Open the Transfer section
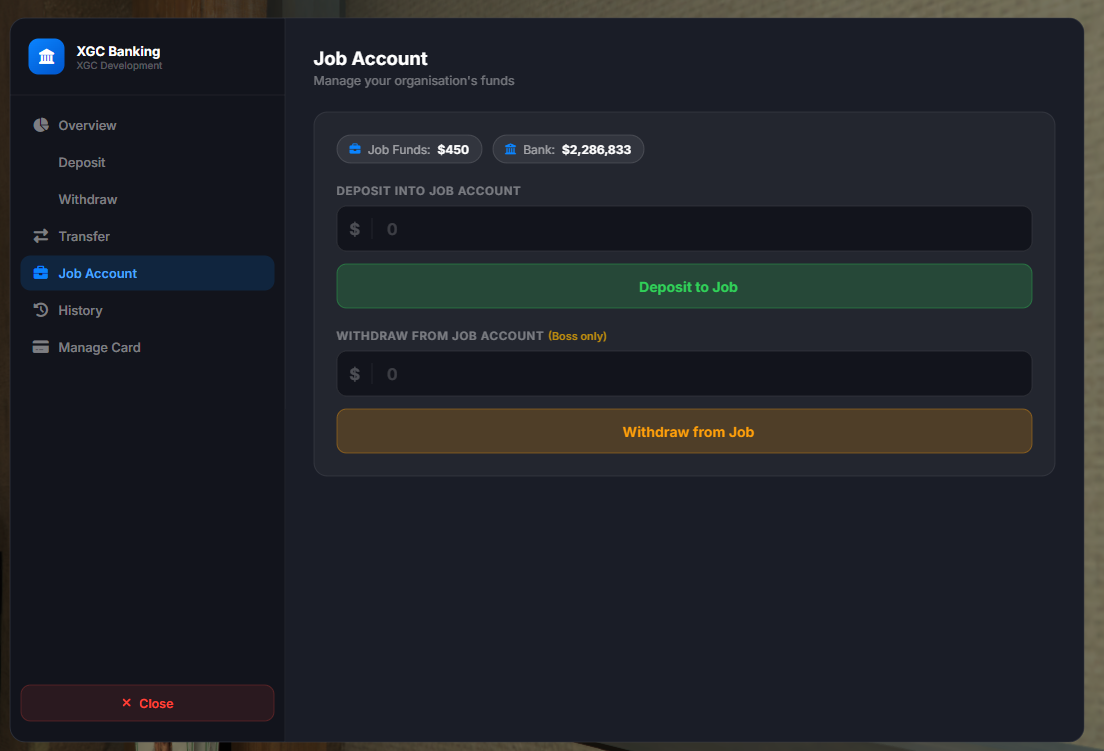Image resolution: width=1104 pixels, height=751 pixels. click(x=147, y=236)
